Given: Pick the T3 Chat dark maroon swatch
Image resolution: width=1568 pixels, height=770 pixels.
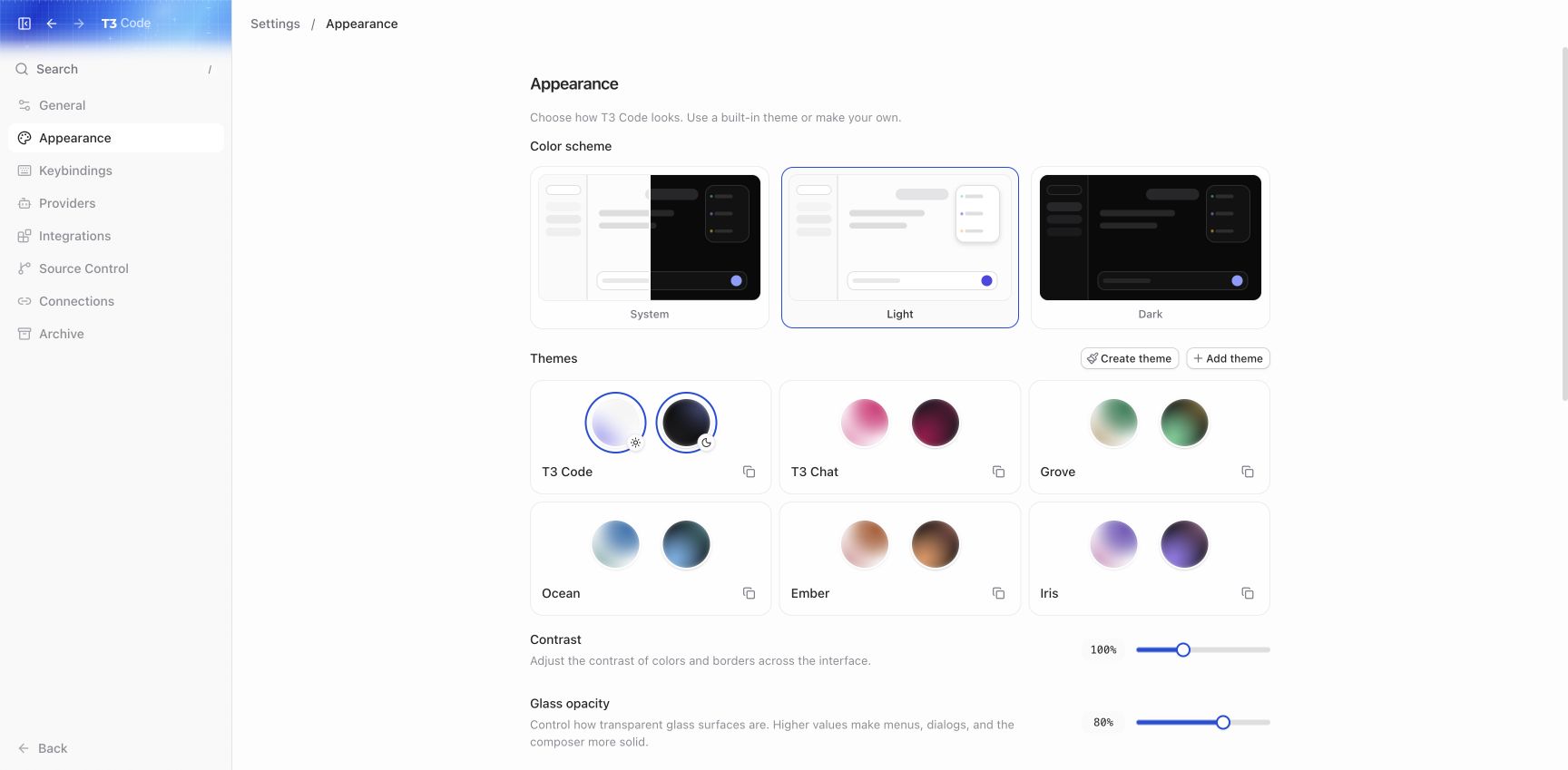Looking at the screenshot, I should pos(936,423).
